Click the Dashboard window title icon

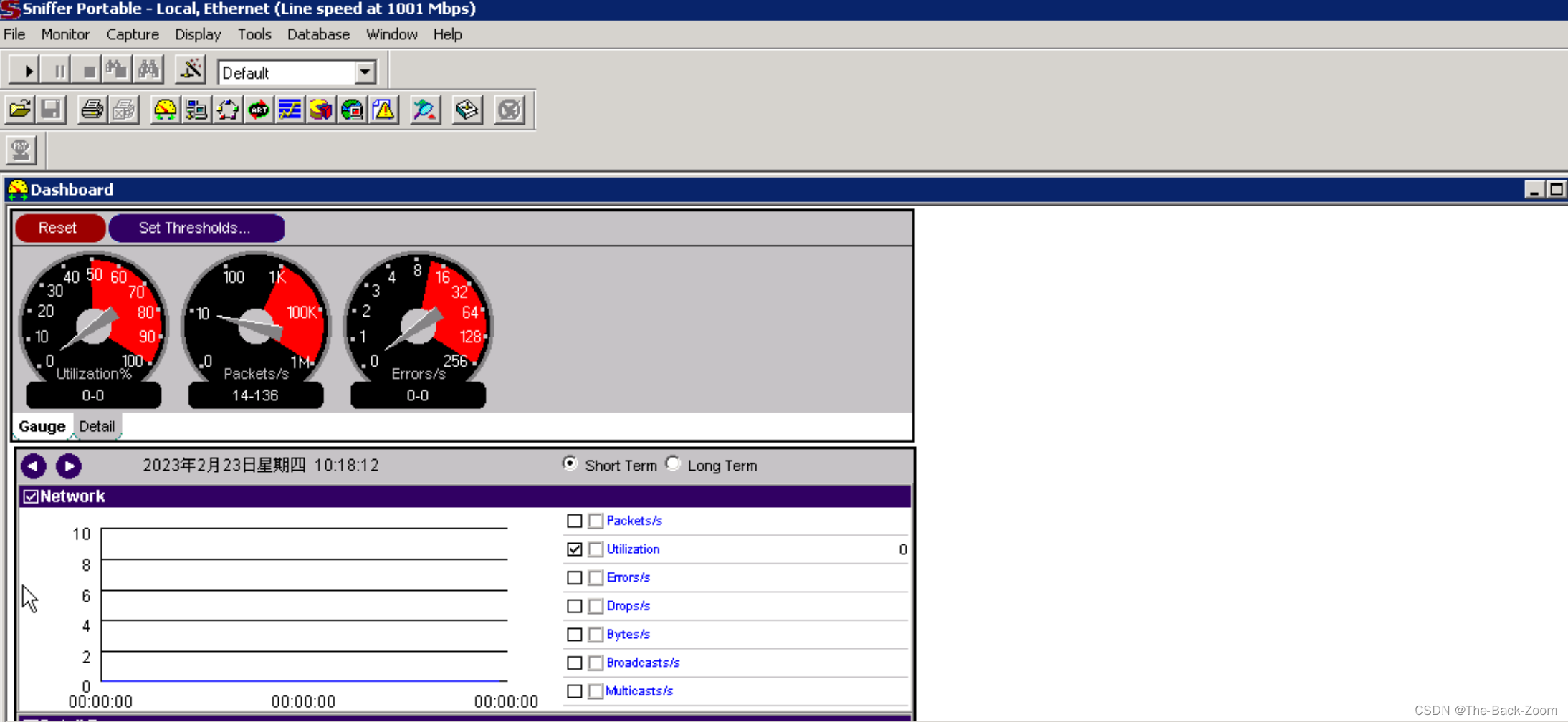17,190
